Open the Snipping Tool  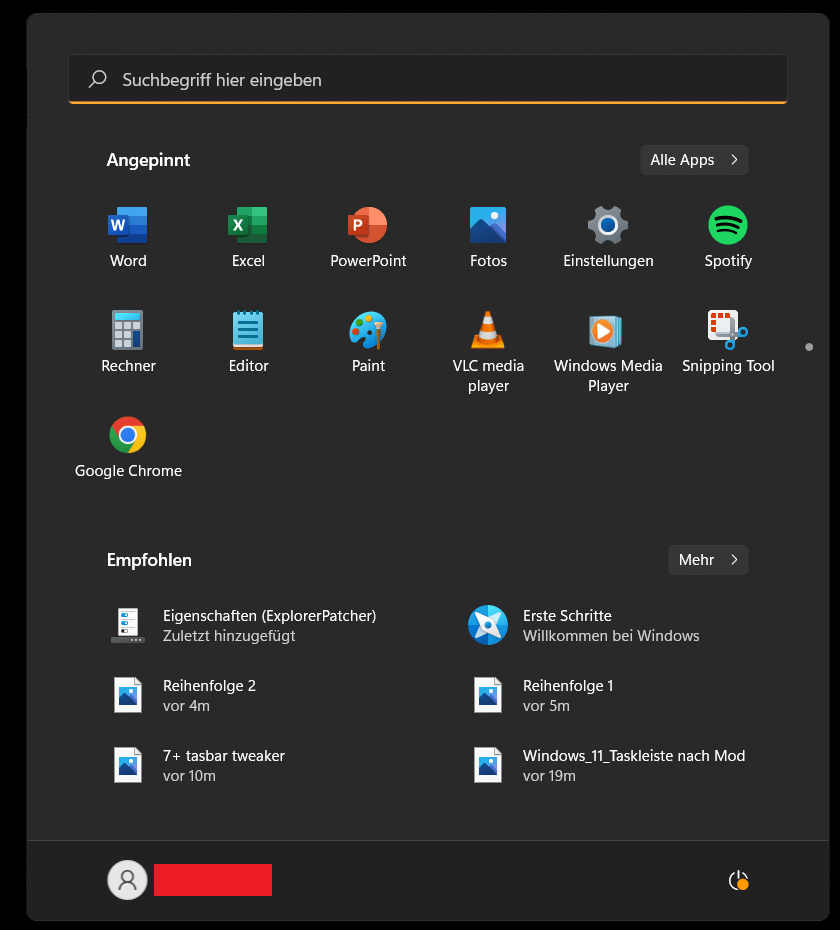click(x=728, y=331)
